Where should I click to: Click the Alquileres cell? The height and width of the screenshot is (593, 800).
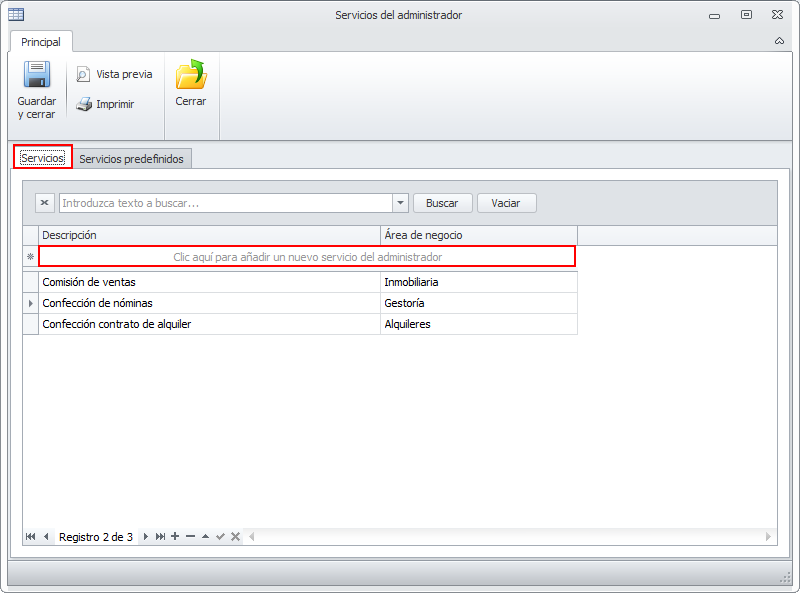[479, 324]
